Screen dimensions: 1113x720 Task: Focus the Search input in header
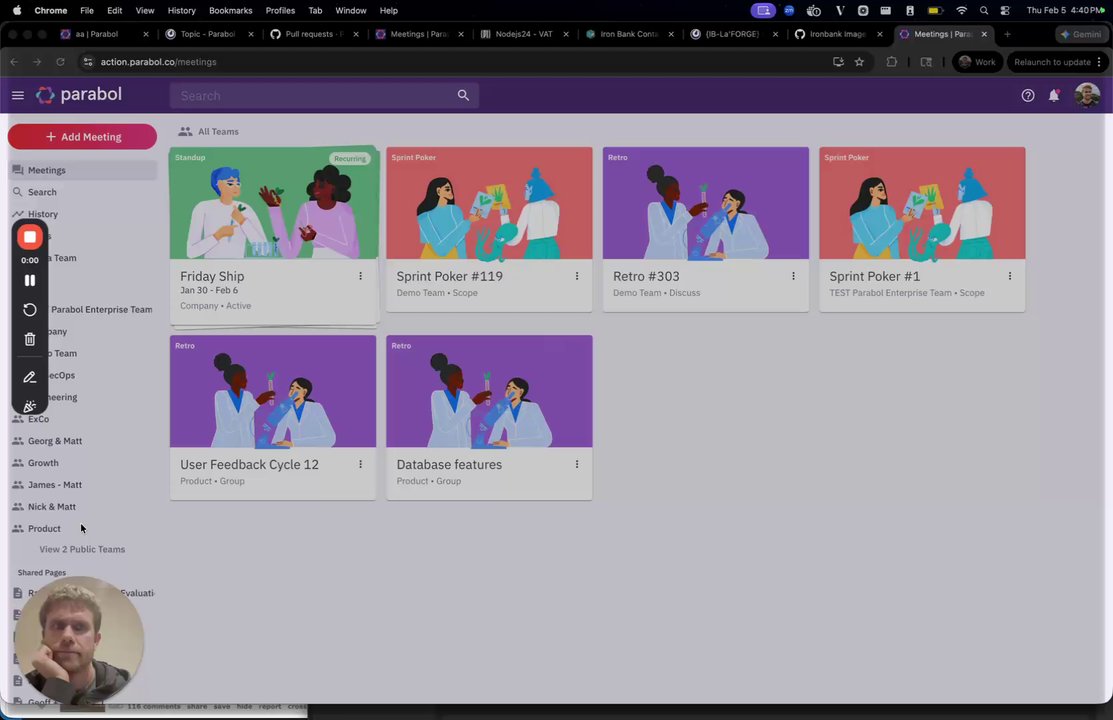[x=324, y=95]
